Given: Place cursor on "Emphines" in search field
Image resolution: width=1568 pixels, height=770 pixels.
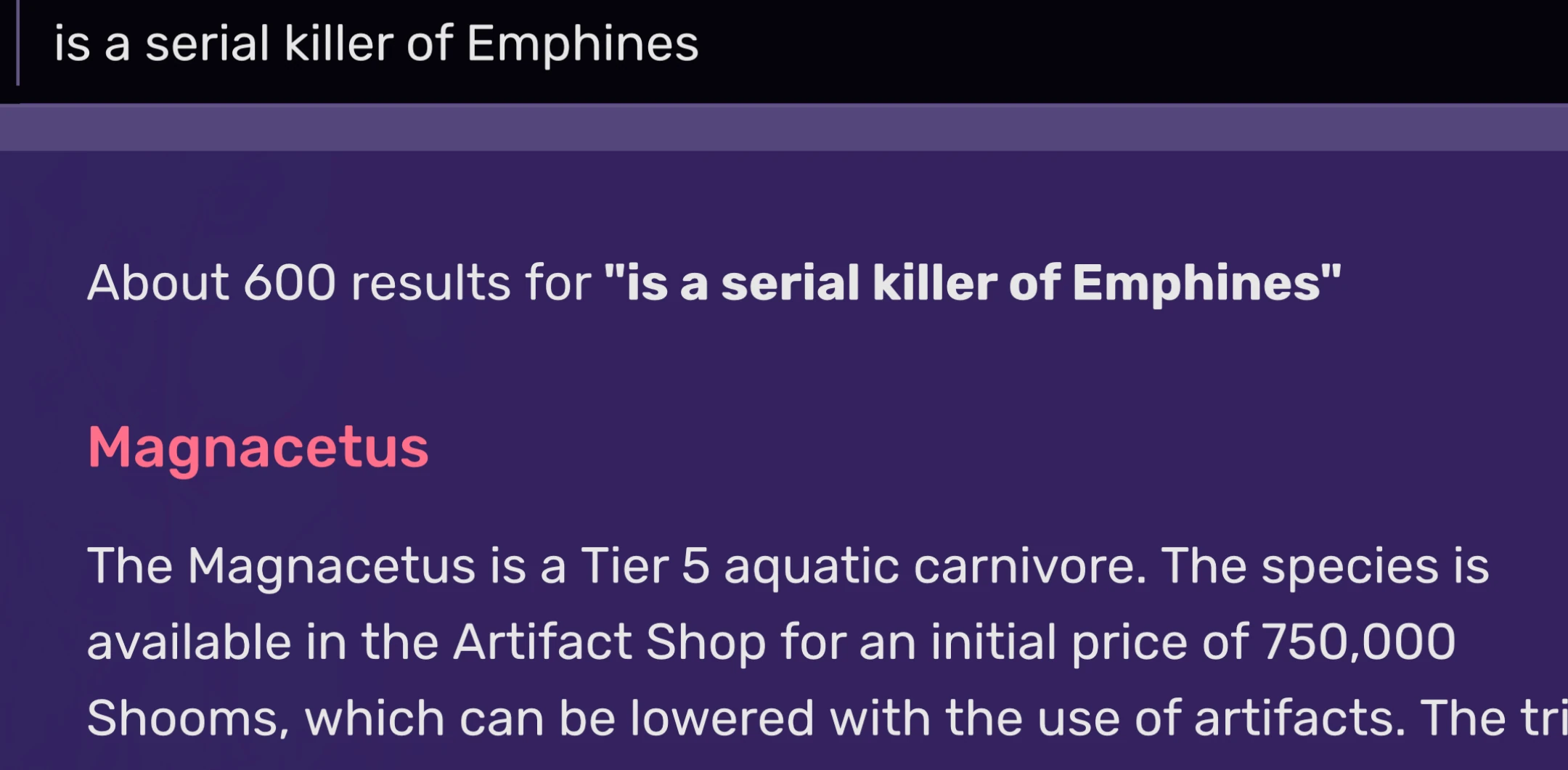Looking at the screenshot, I should pyautogui.click(x=582, y=44).
